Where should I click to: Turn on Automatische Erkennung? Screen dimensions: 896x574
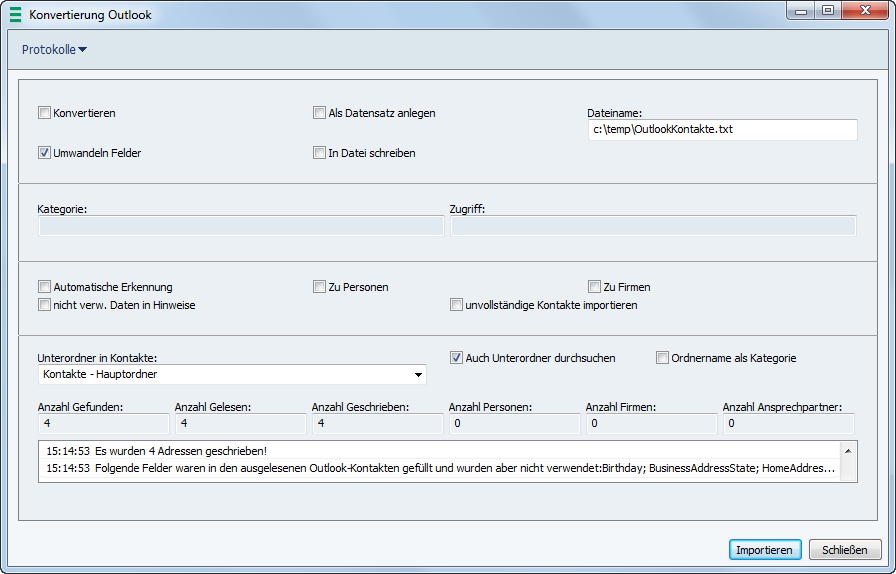click(x=44, y=287)
